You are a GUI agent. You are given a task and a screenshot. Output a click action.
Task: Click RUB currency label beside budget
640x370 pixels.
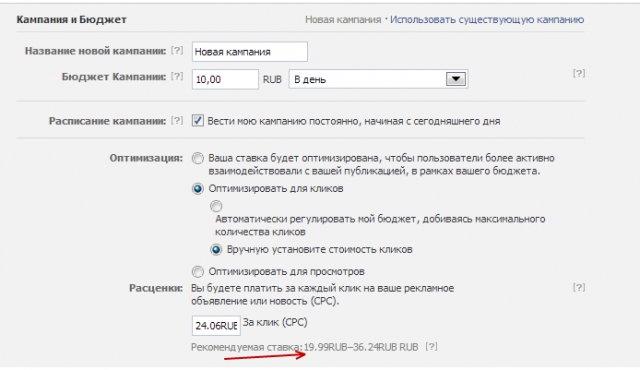[x=272, y=80]
